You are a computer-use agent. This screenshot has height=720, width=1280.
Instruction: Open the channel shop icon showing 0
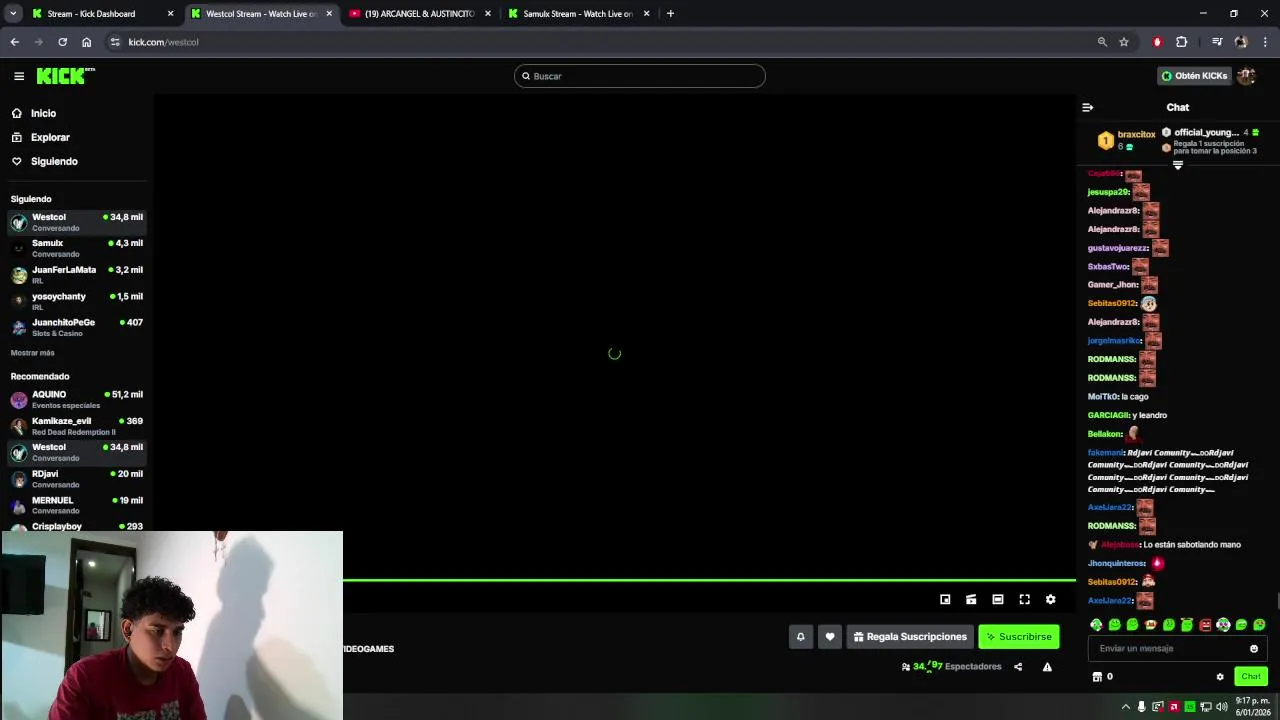click(x=1102, y=677)
